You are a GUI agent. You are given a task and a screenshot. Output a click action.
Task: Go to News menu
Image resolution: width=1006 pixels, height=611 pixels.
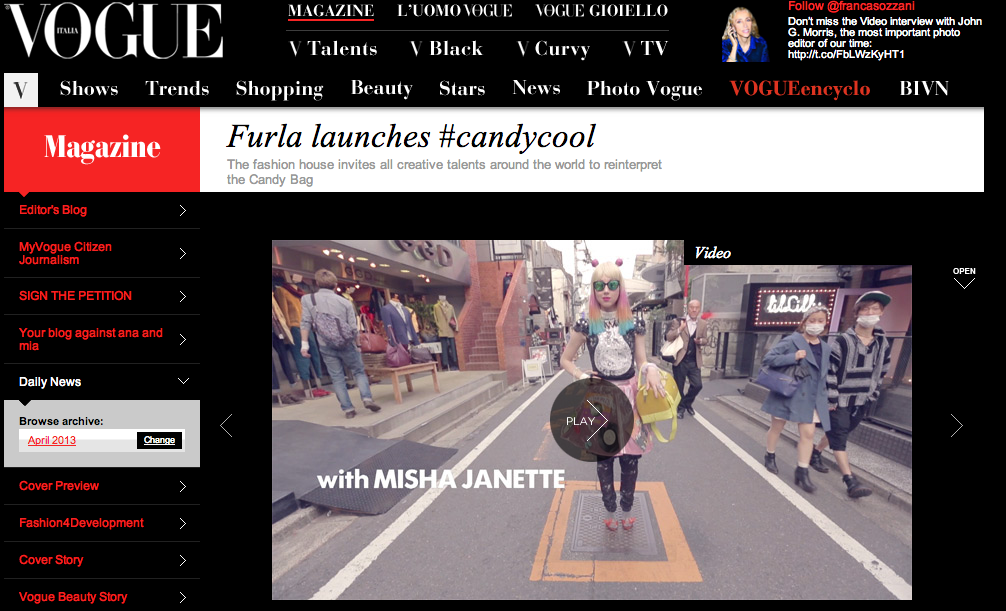tap(536, 88)
